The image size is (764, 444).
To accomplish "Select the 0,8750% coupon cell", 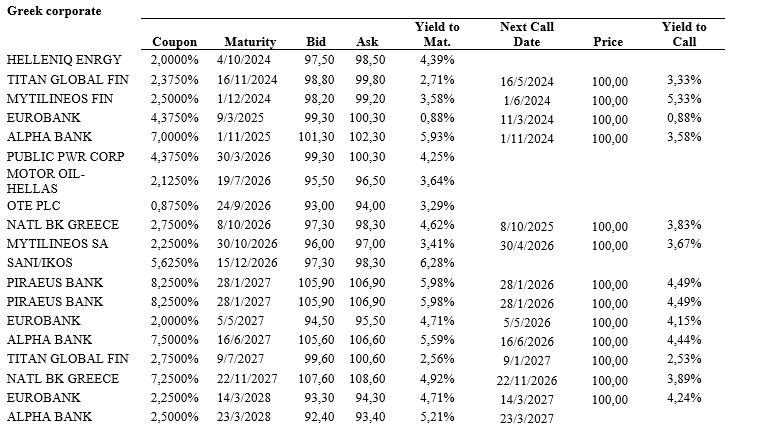I will coord(176,206).
